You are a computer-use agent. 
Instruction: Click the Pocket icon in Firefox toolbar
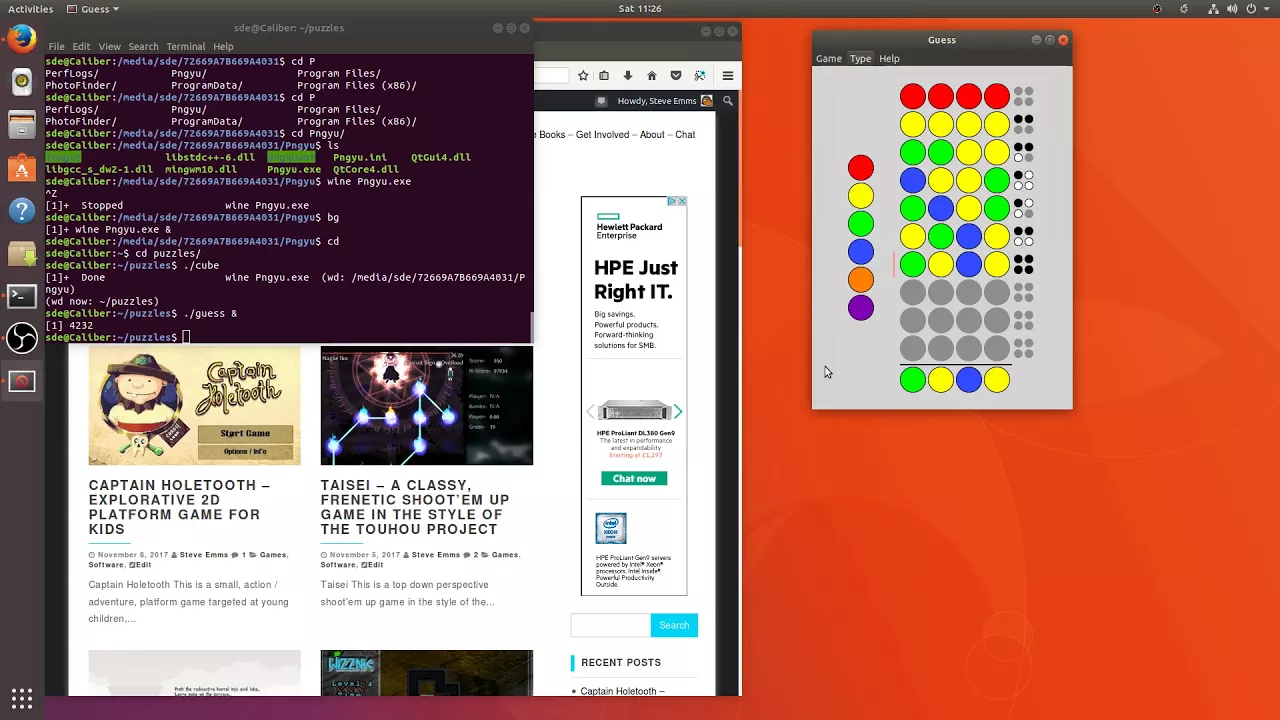pyautogui.click(x=676, y=75)
